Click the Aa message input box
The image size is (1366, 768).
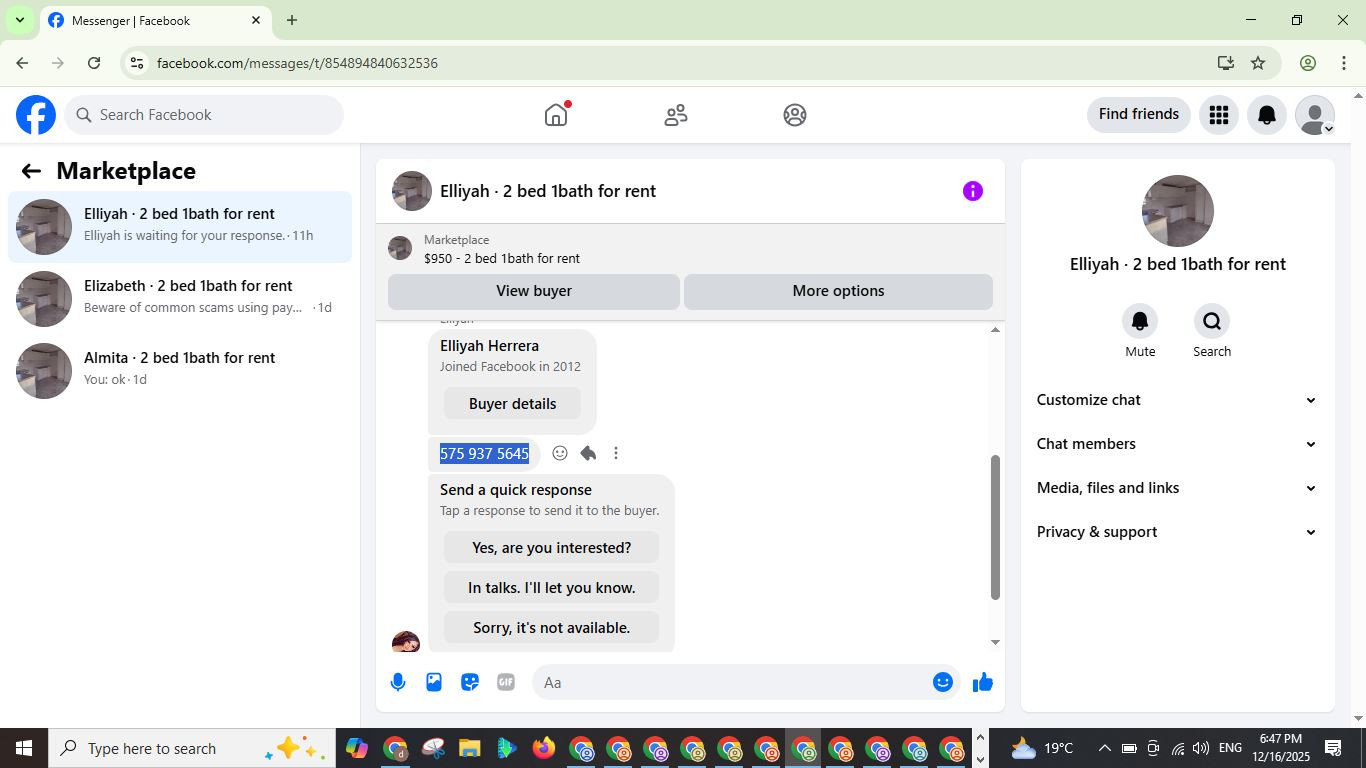(732, 682)
